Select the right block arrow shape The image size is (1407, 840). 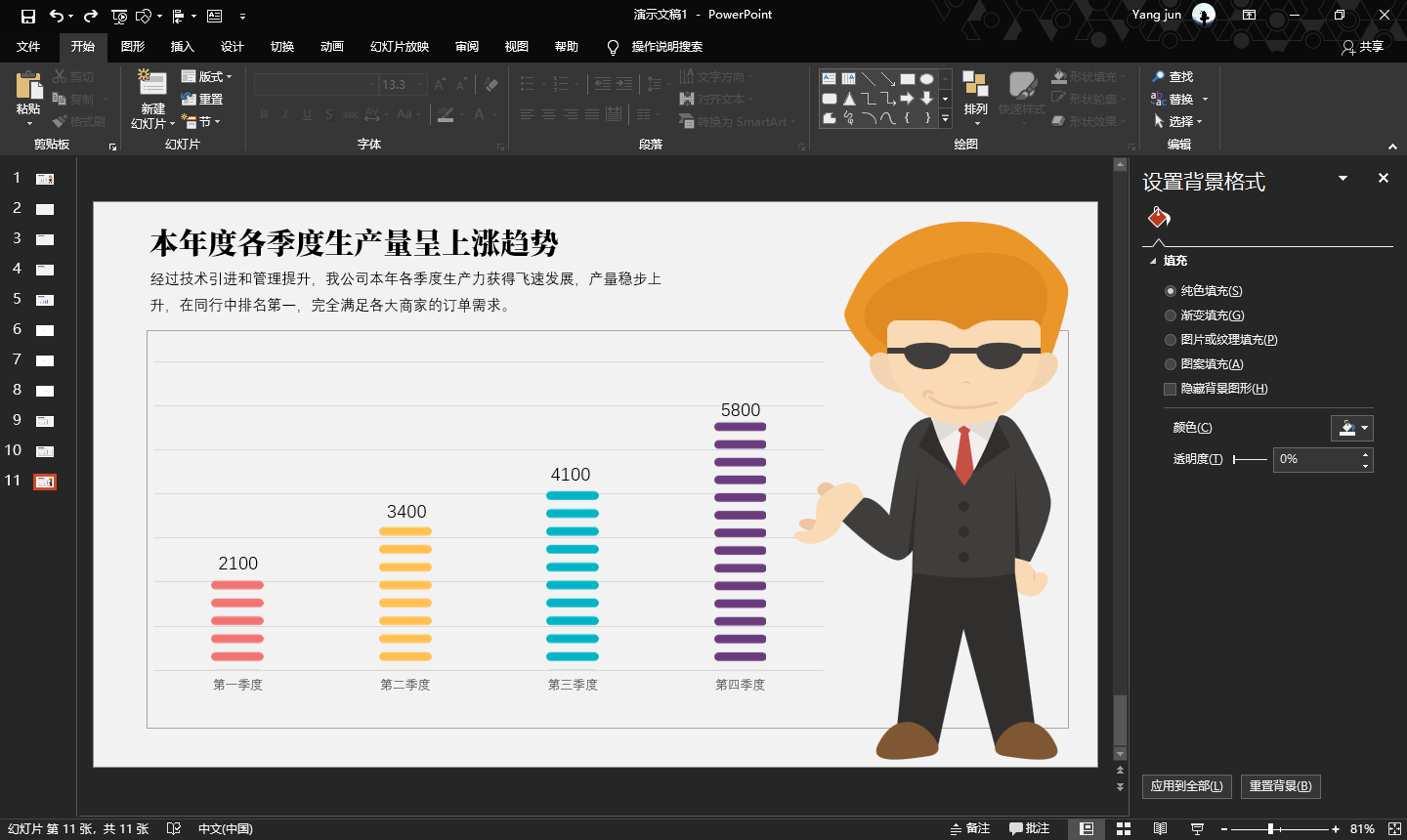tap(907, 99)
